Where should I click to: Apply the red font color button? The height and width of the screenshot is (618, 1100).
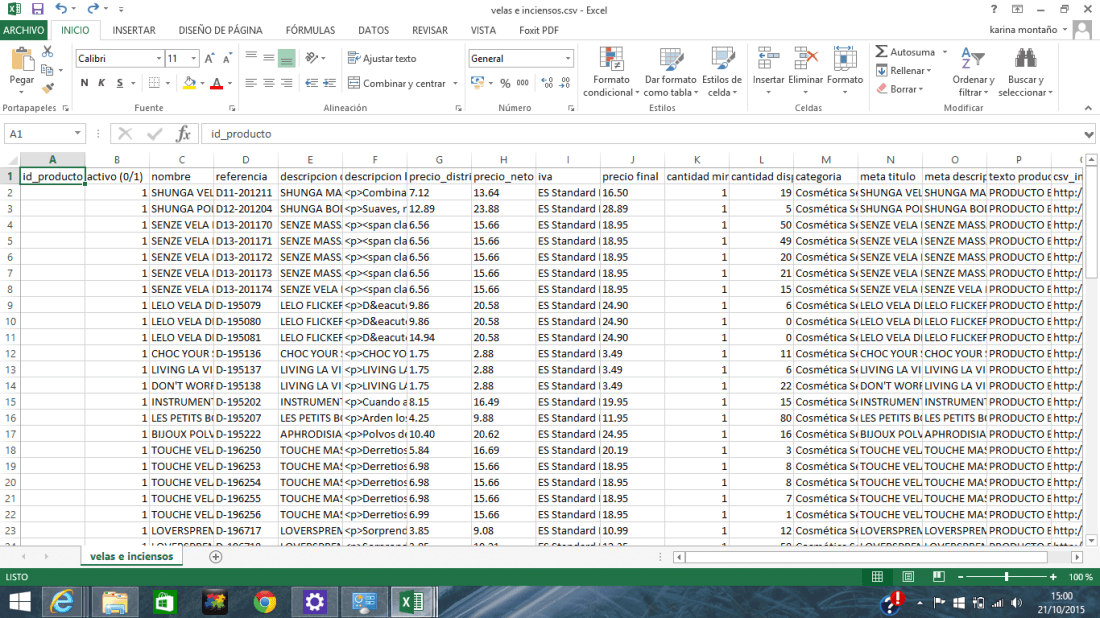tap(217, 83)
